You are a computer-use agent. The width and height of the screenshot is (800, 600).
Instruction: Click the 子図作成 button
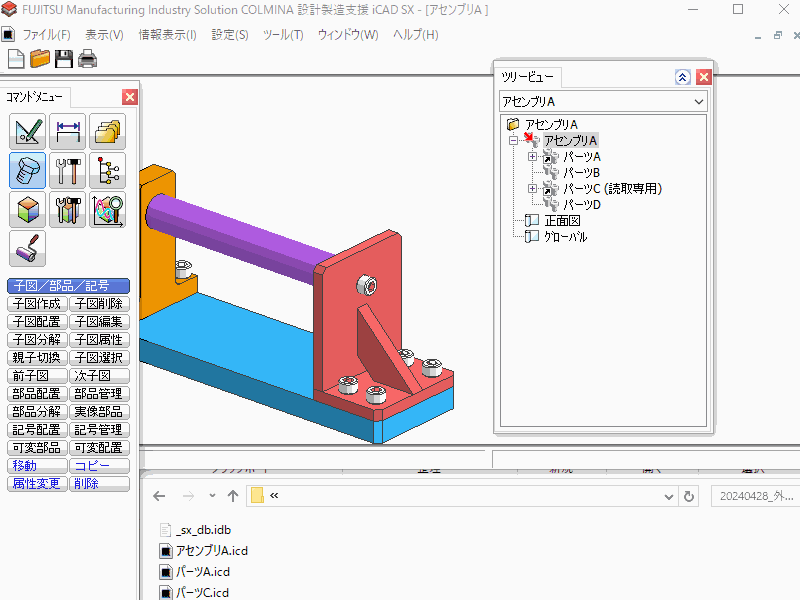pos(37,304)
